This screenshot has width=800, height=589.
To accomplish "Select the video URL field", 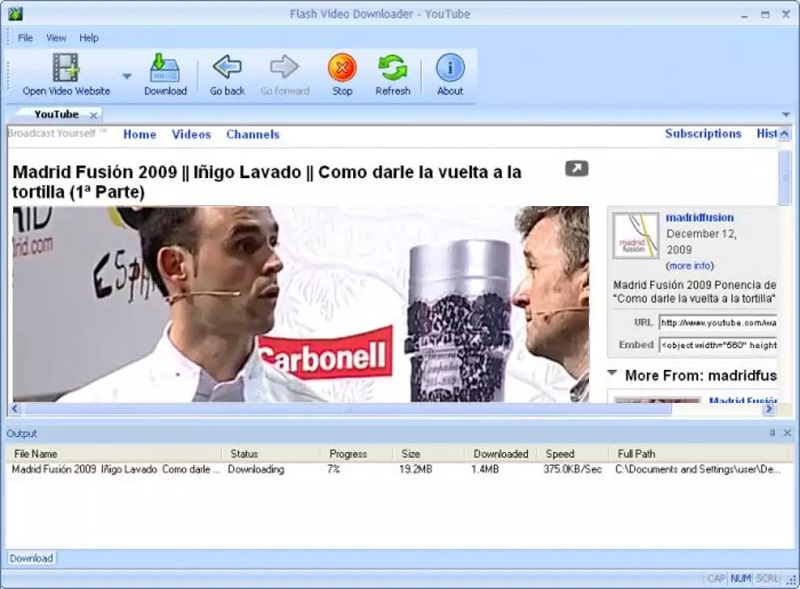I will [718, 323].
